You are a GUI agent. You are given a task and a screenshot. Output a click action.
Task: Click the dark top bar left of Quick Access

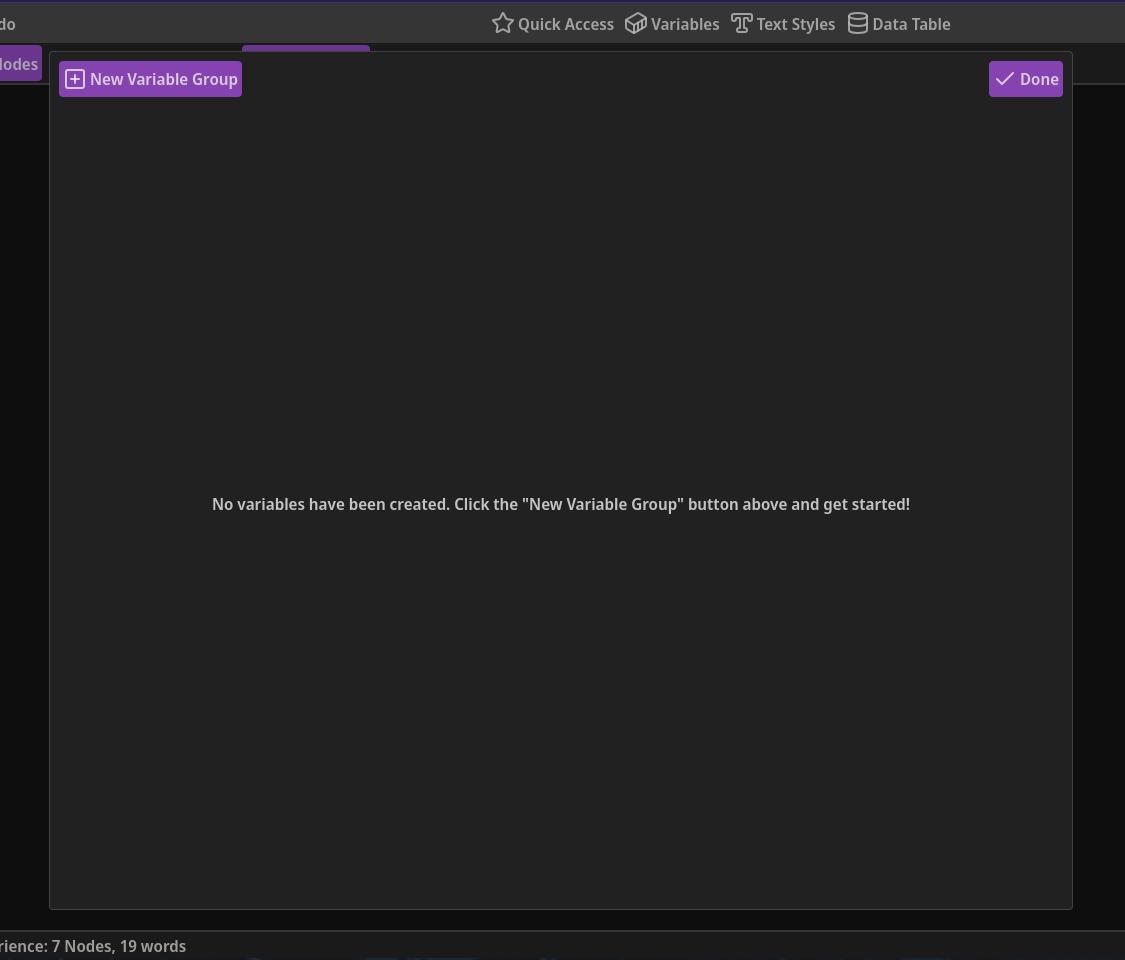(250, 24)
